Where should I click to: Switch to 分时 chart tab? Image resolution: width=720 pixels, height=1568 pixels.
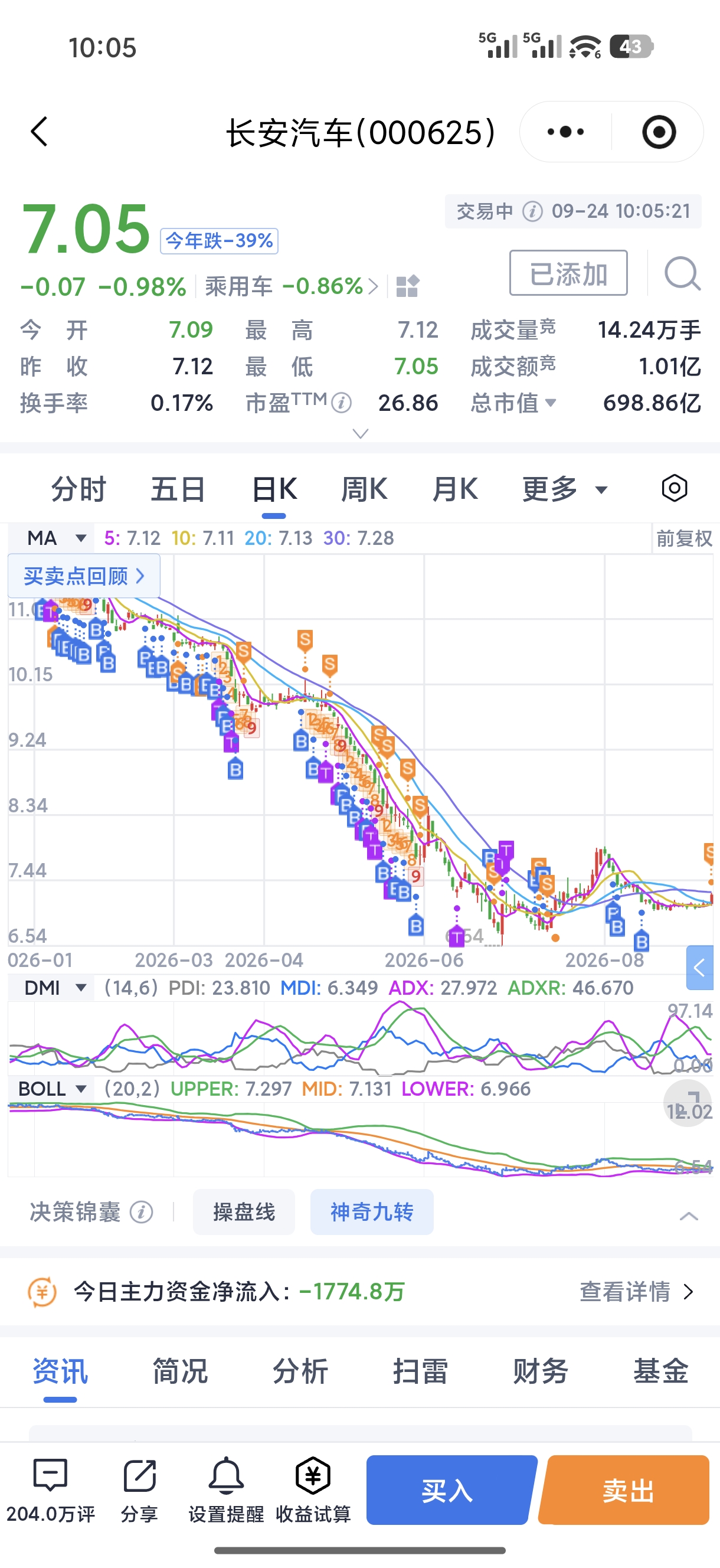(78, 489)
